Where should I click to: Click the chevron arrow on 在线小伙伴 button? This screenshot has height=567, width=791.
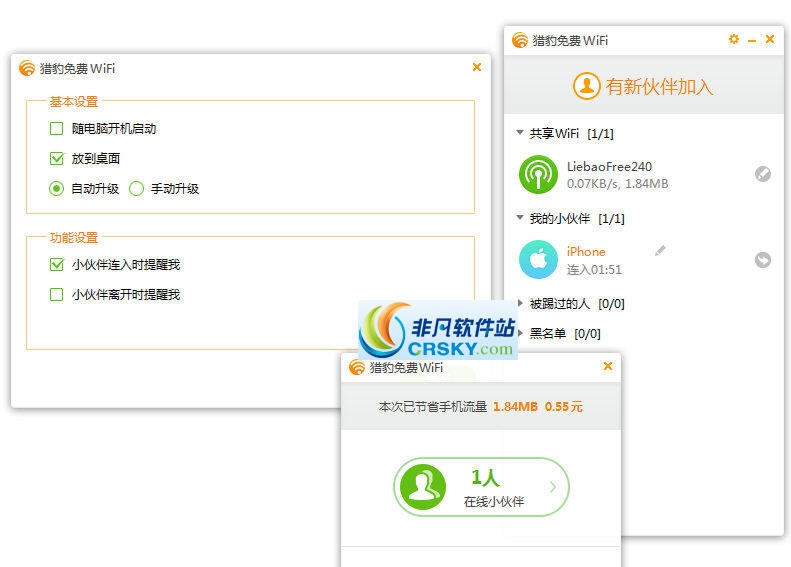point(553,487)
